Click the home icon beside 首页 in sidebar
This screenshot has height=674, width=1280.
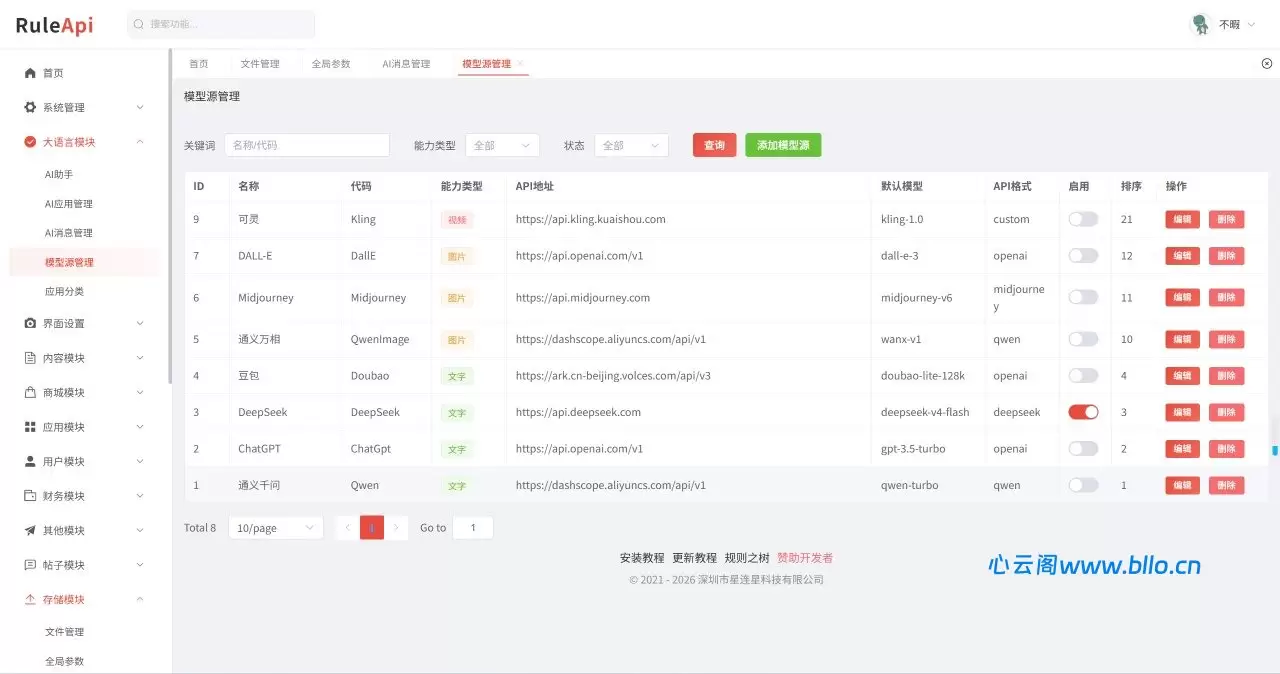(30, 73)
